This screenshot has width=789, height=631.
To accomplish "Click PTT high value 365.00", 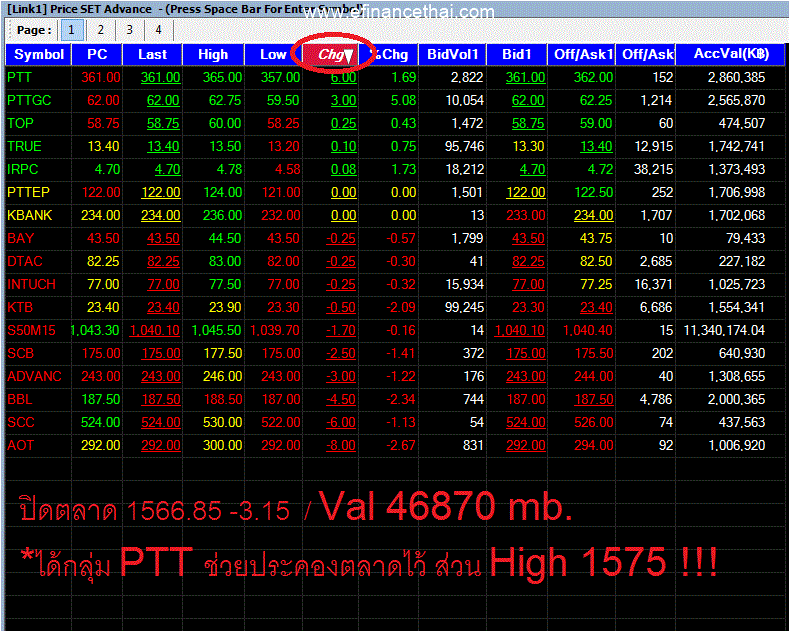I will [222, 77].
